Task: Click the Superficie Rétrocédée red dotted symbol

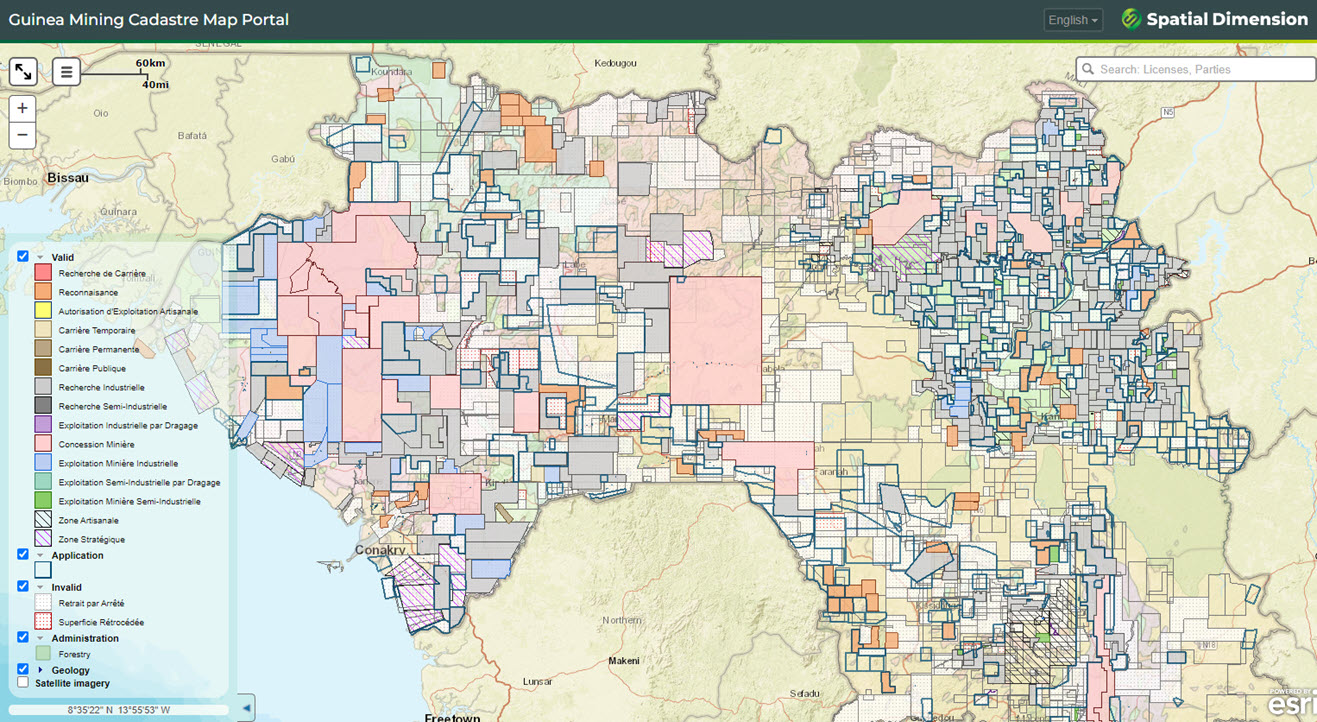Action: coord(43,622)
